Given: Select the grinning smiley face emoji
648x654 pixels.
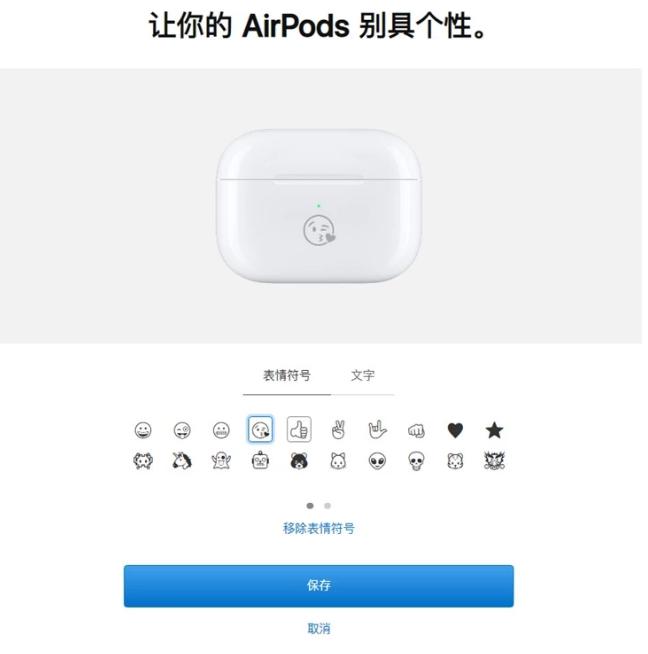Looking at the screenshot, I should tap(143, 430).
